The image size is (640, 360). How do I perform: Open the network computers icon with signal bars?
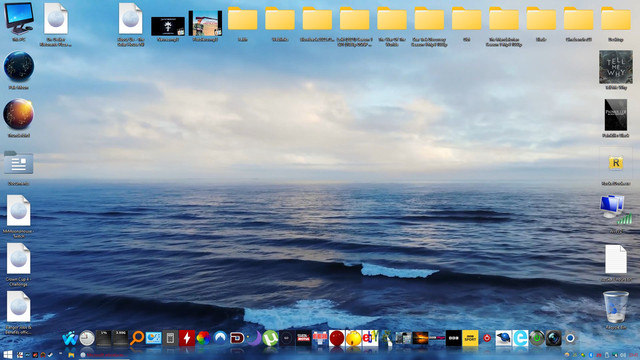point(616,210)
